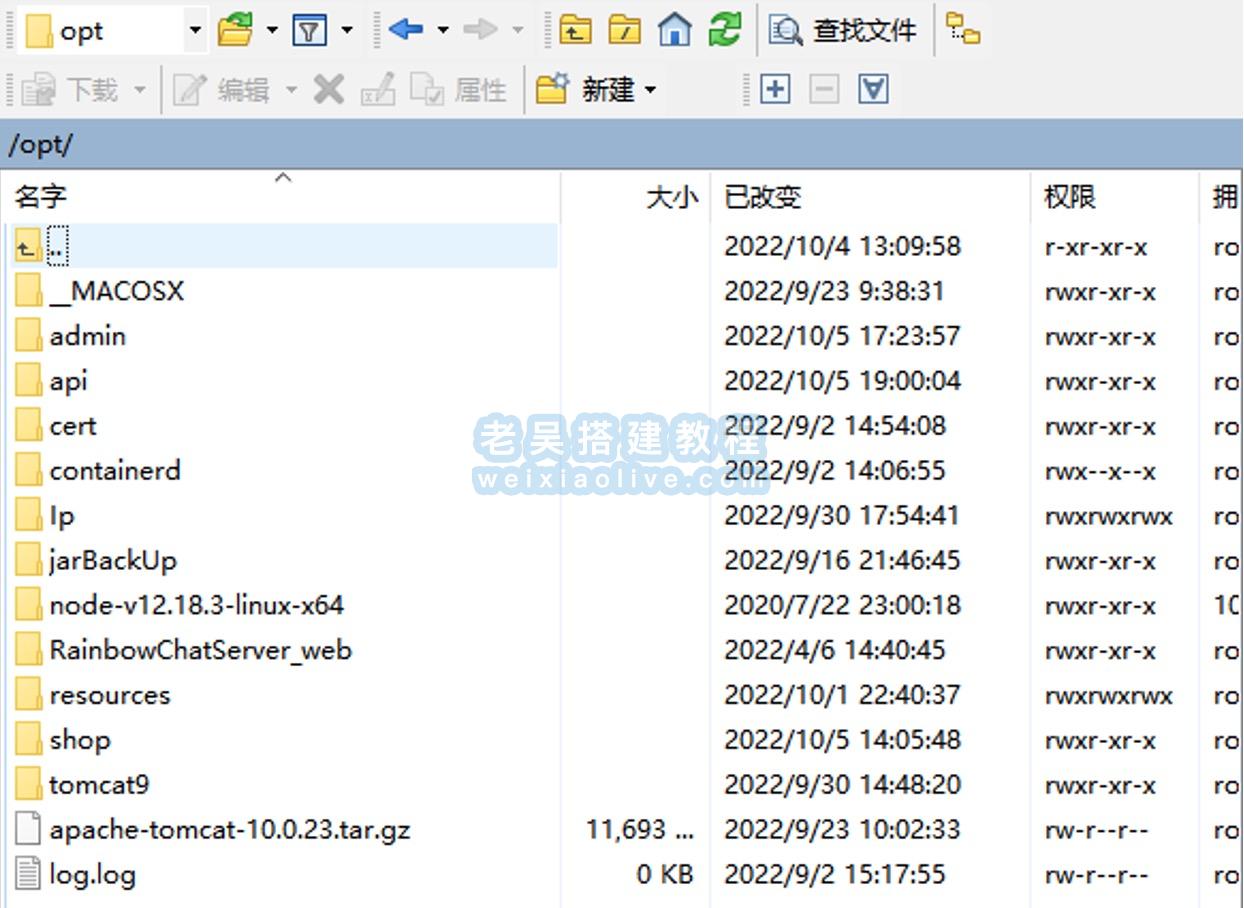Click the root directory folder icon
The width and height of the screenshot is (1244, 908).
point(625,30)
